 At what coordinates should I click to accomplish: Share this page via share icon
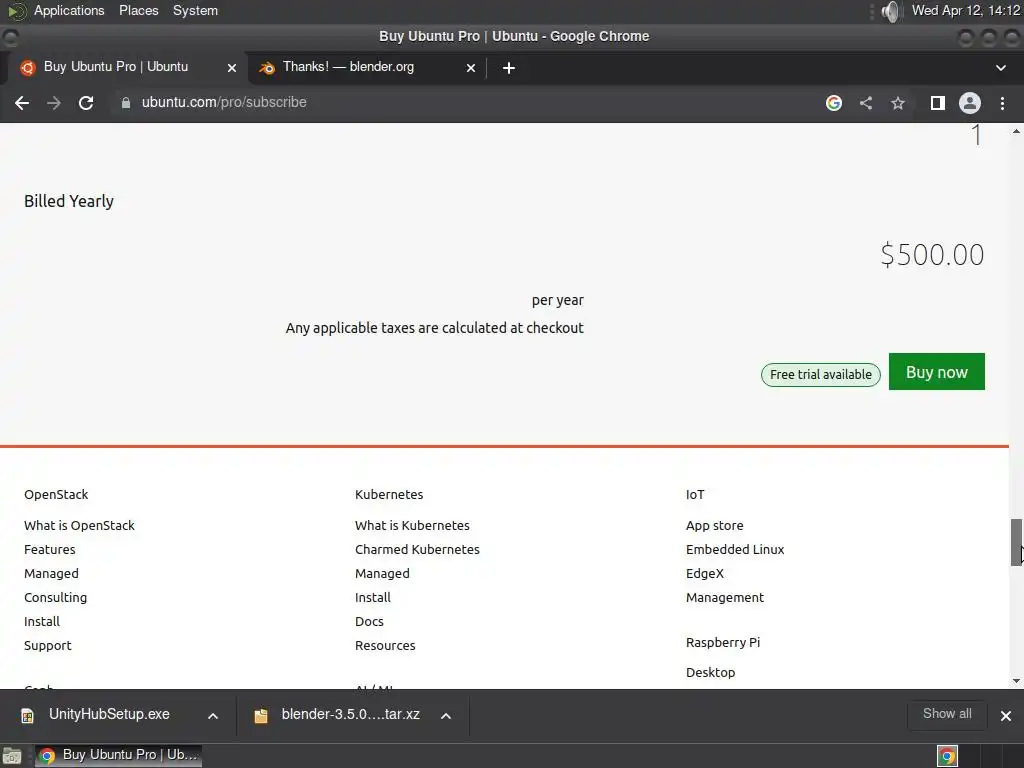coord(866,103)
